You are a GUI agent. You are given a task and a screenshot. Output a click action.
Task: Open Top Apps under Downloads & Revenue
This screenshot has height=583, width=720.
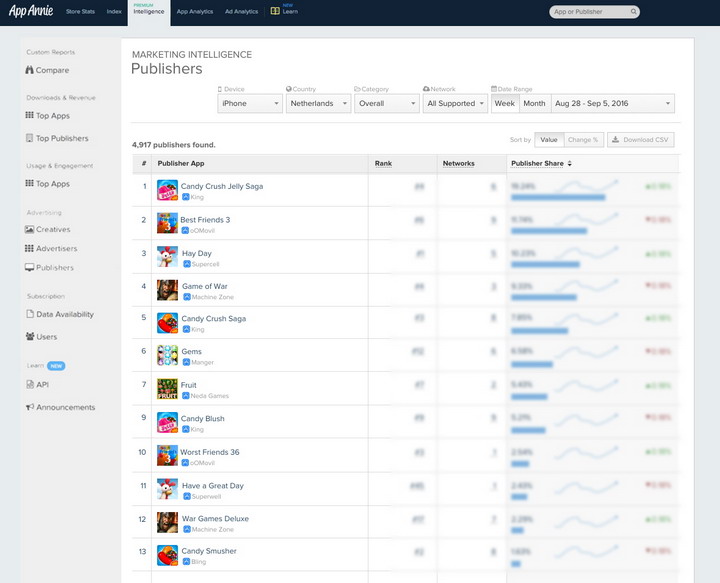click(x=52, y=116)
